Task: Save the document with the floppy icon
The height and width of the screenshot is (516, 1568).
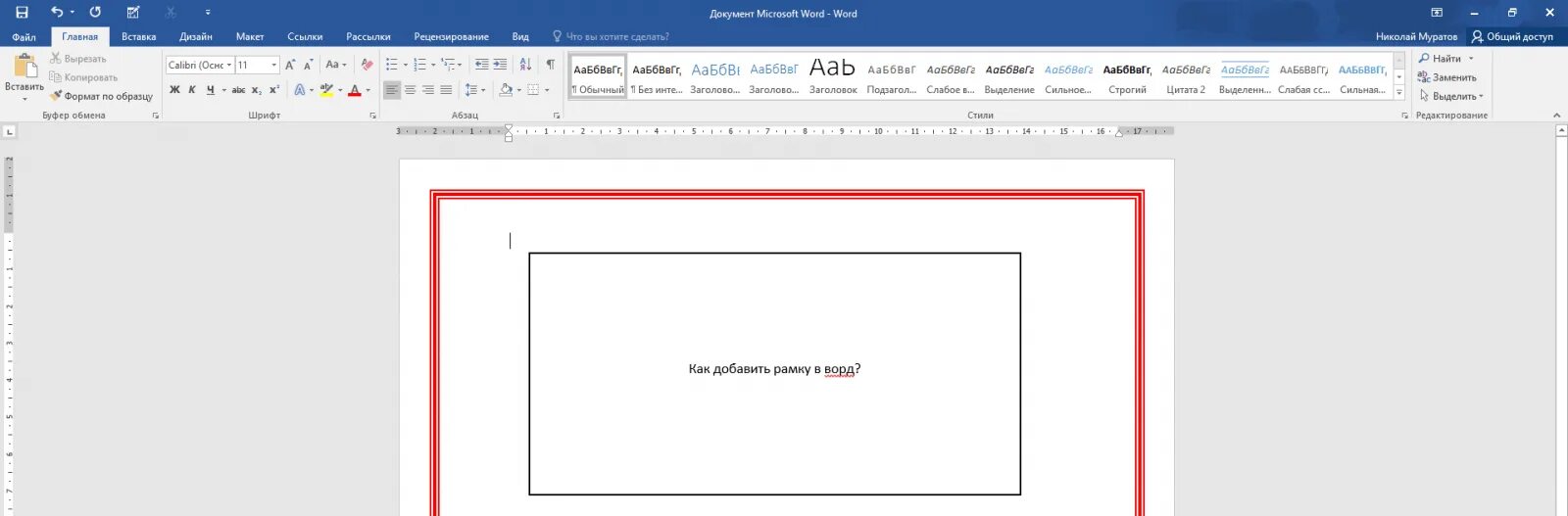Action: pos(22,13)
